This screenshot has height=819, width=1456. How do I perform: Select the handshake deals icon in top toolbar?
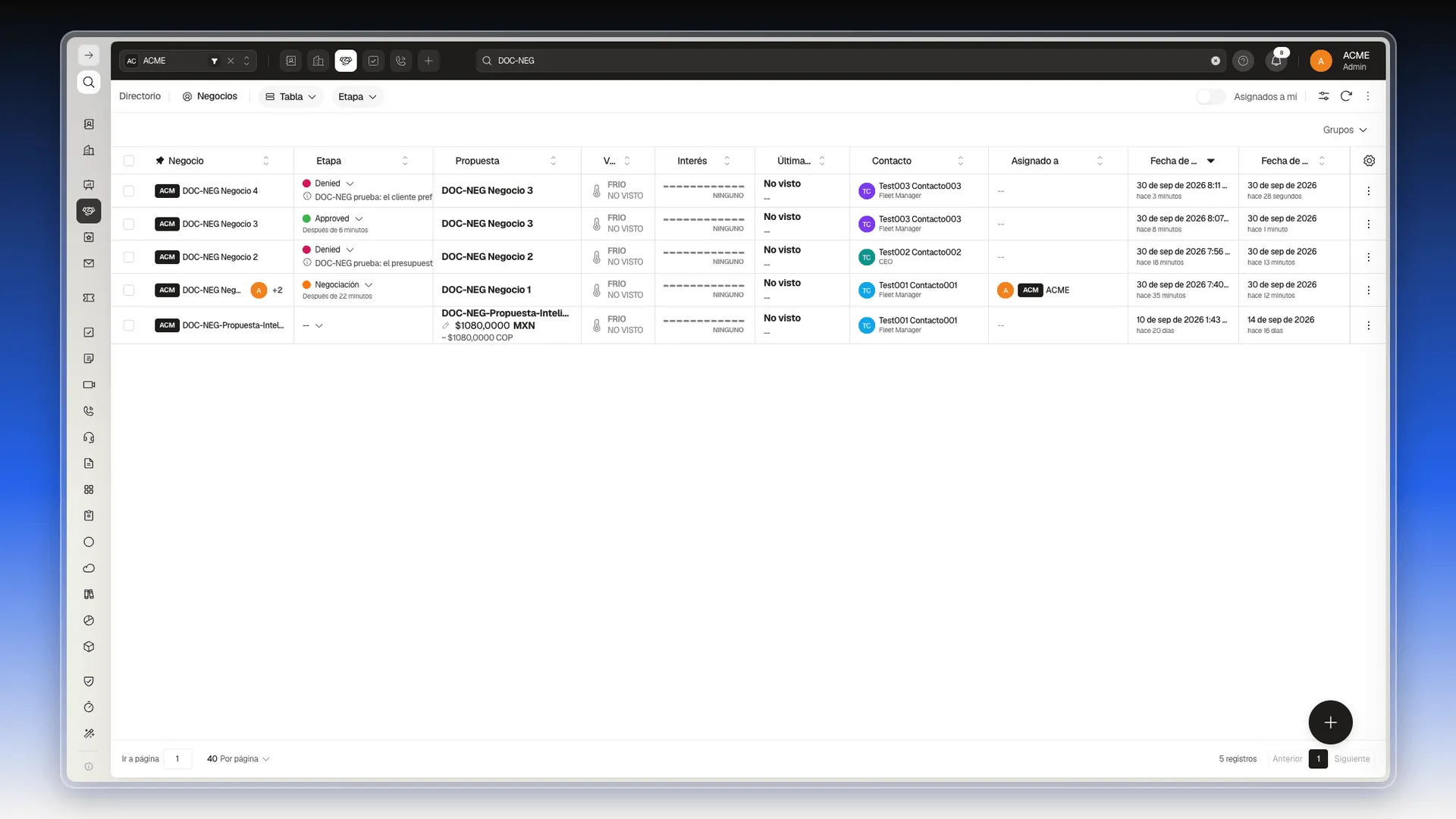tap(346, 61)
